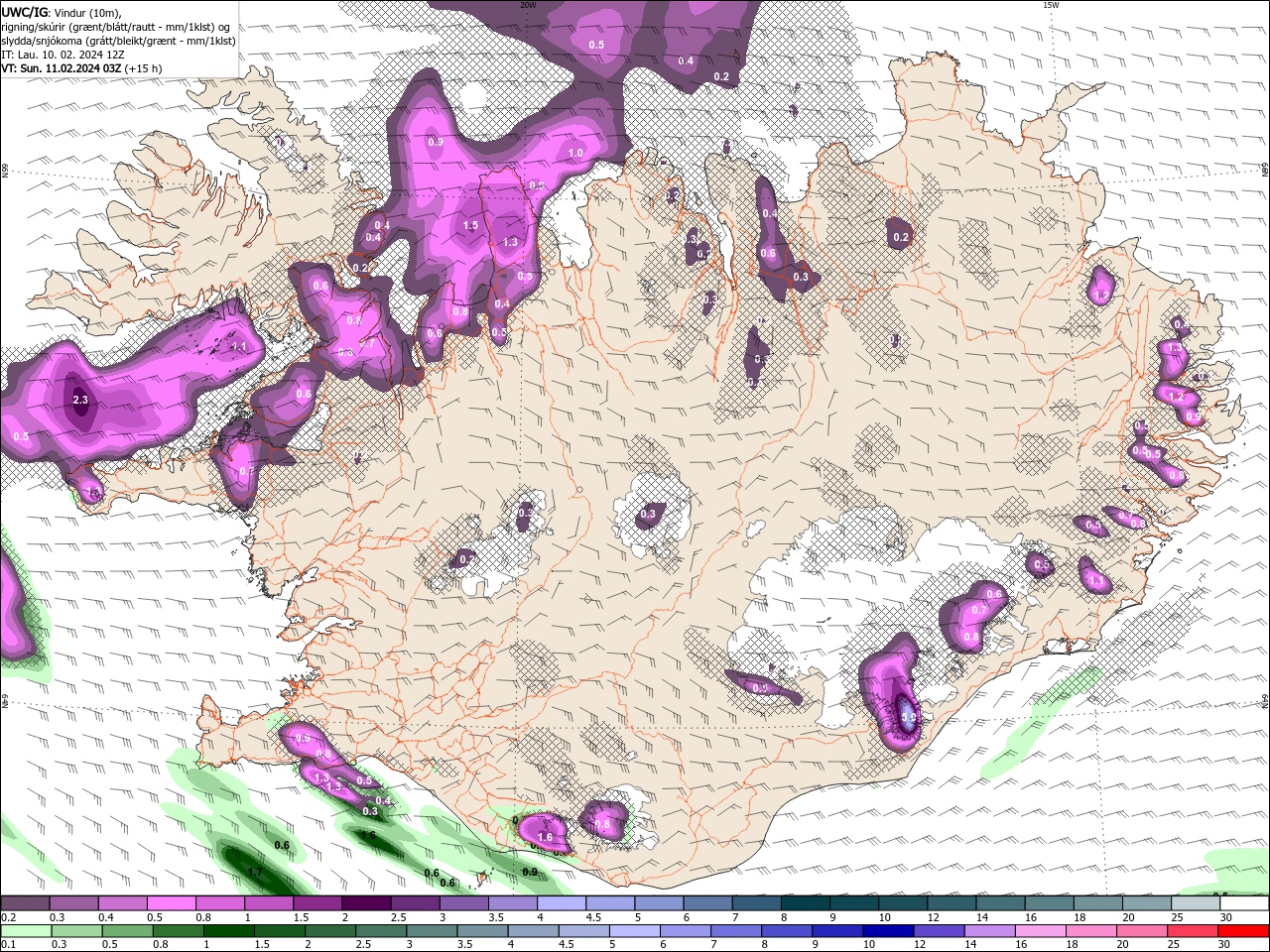The height and width of the screenshot is (952, 1270).
Task: Click upper legend swatch between 8 and 9
Action: [x=805, y=903]
